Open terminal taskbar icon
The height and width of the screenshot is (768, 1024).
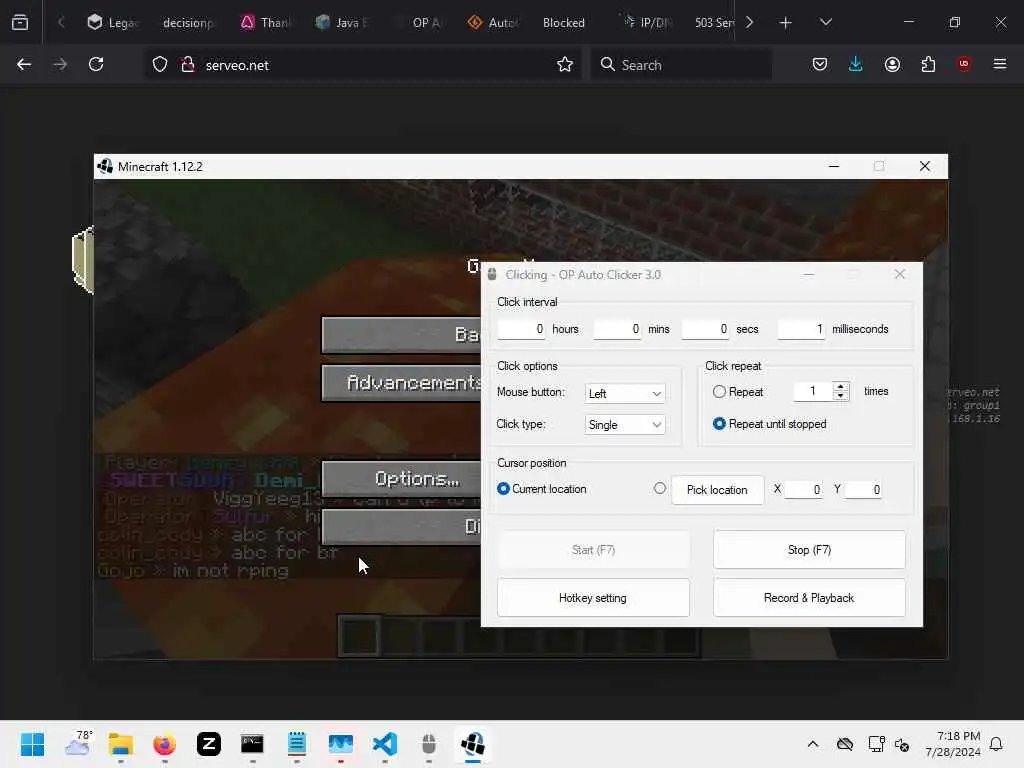253,744
